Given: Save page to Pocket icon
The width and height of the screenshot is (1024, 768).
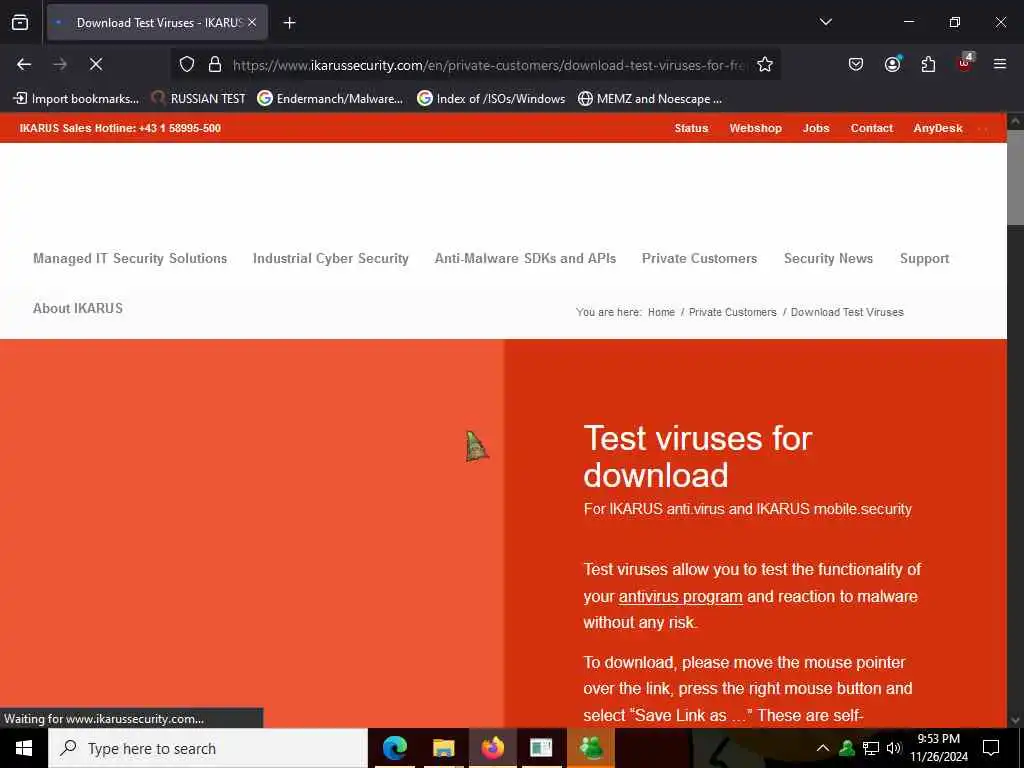Looking at the screenshot, I should click(856, 64).
